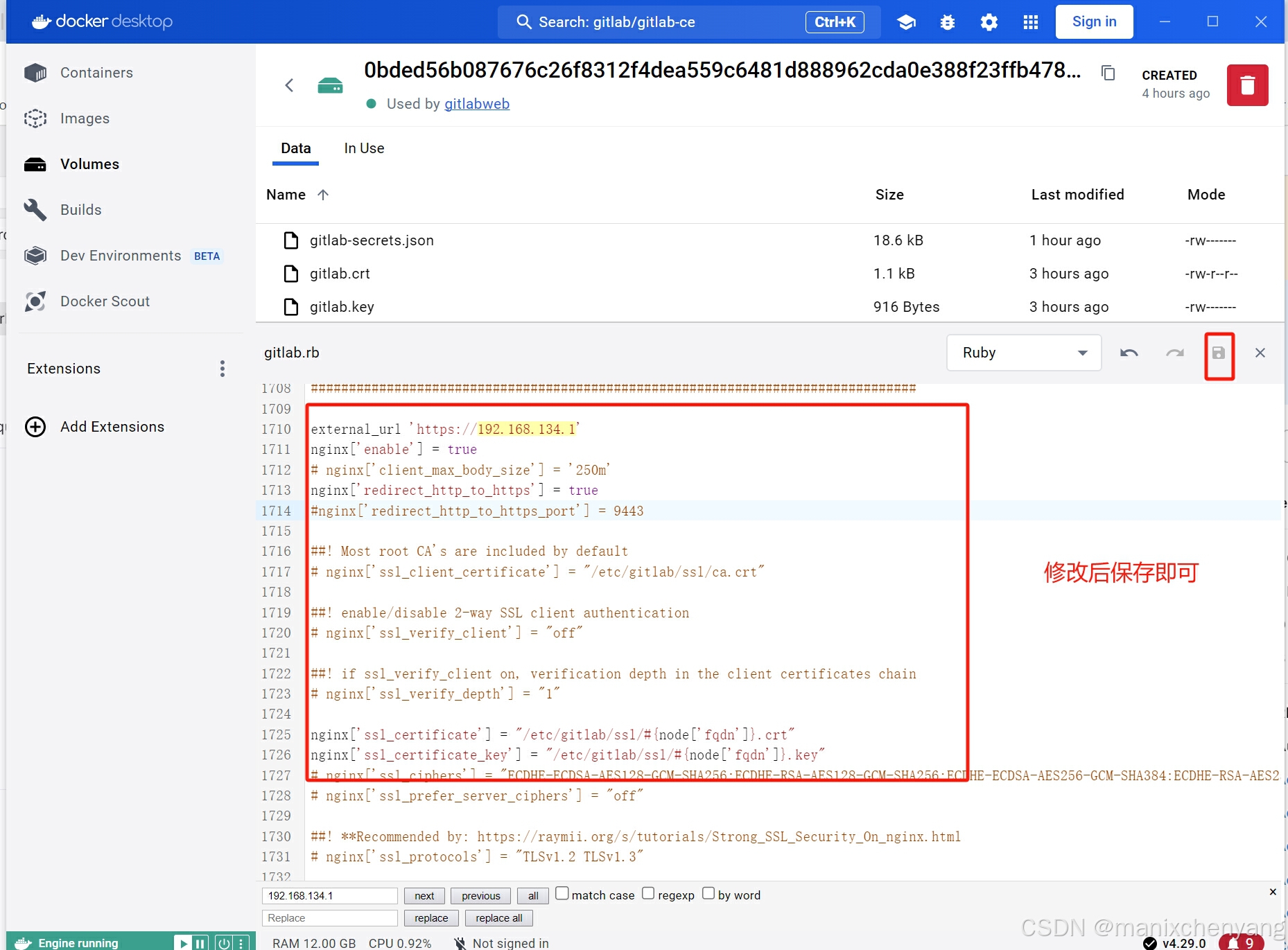This screenshot has width=1288, height=950.
Task: Toggle the by word checkbox
Action: click(708, 894)
